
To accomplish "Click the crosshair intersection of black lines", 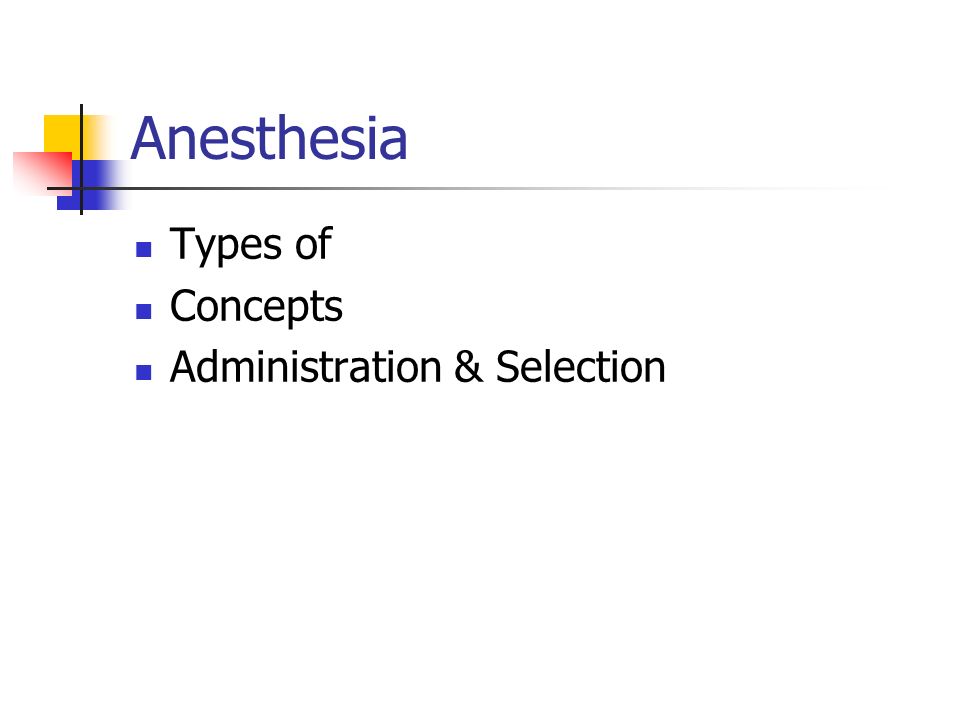I will point(81,189).
